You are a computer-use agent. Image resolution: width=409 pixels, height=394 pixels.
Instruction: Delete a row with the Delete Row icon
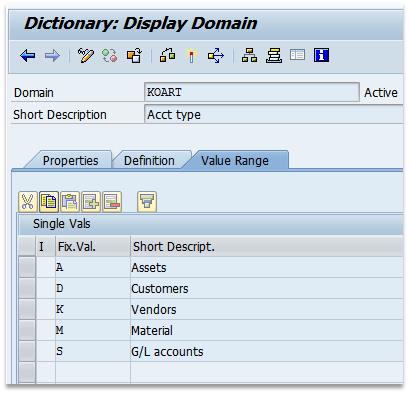coord(112,202)
